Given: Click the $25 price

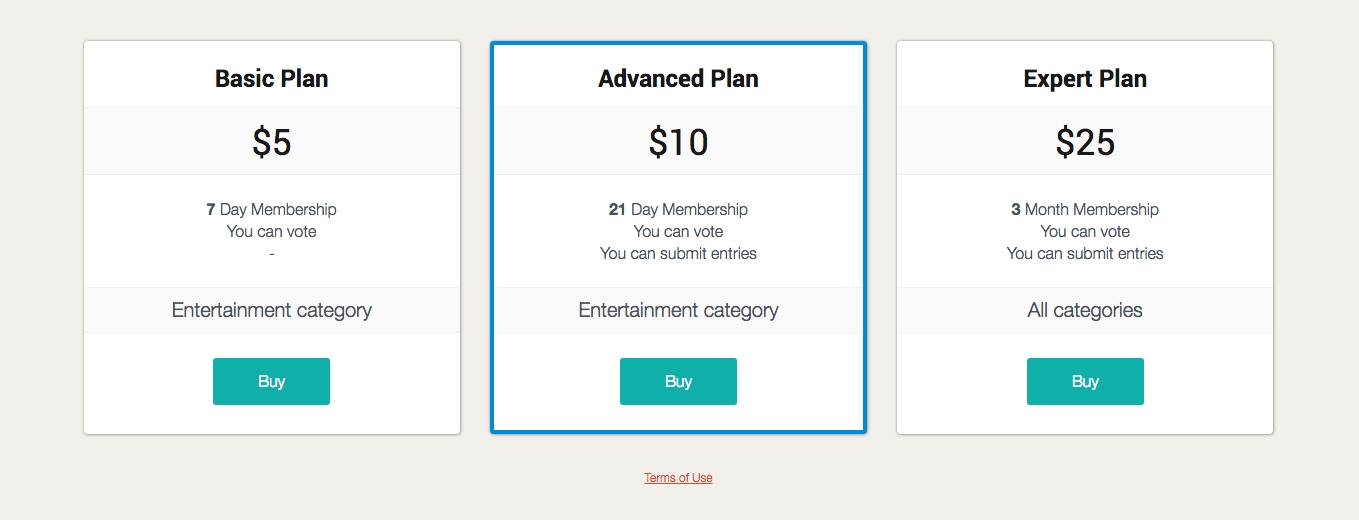Looking at the screenshot, I should [1085, 142].
